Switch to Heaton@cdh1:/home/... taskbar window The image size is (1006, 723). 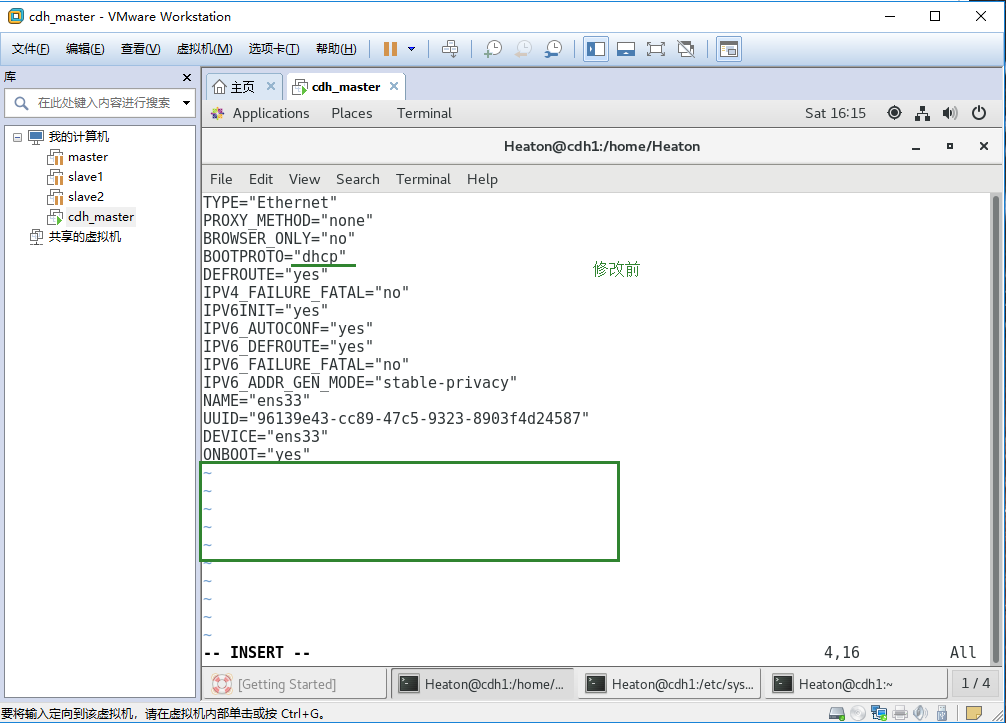(482, 685)
